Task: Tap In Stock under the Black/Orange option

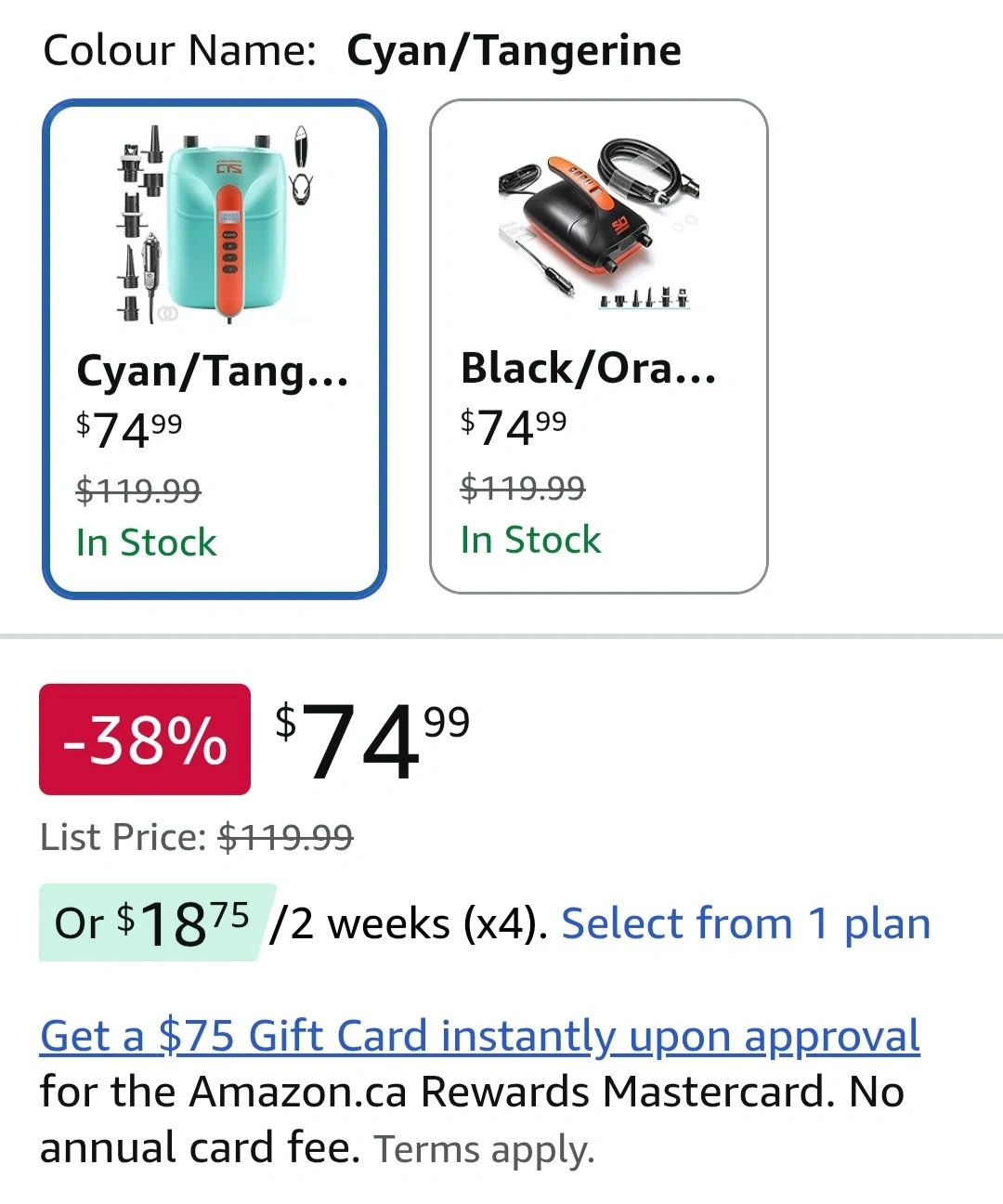Action: click(530, 540)
